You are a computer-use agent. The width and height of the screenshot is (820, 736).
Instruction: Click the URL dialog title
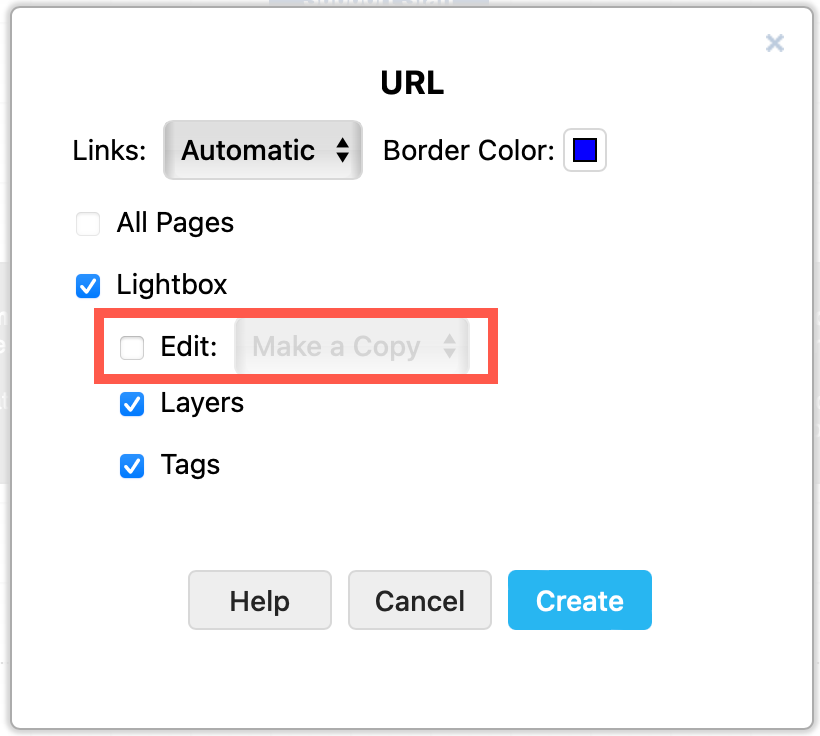pos(411,84)
